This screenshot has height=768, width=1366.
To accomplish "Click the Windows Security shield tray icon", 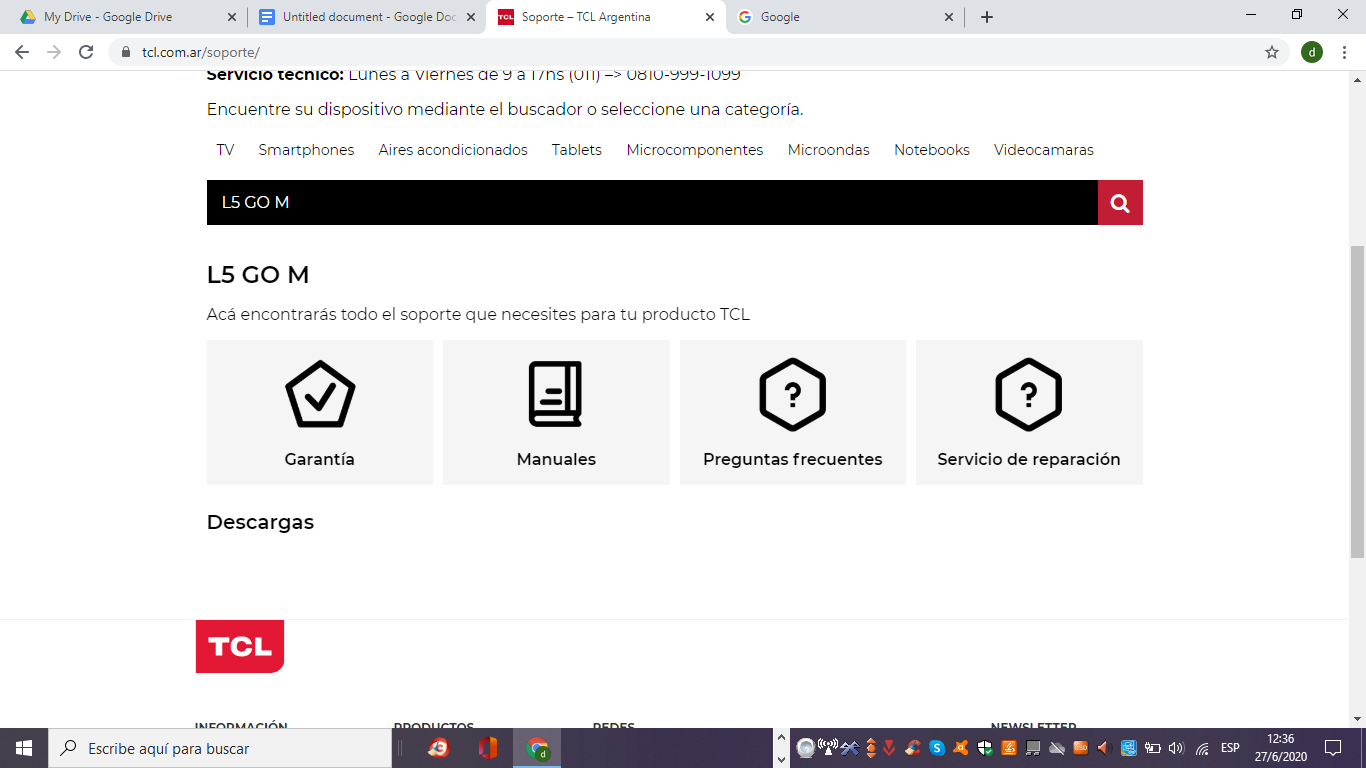I will click(985, 748).
